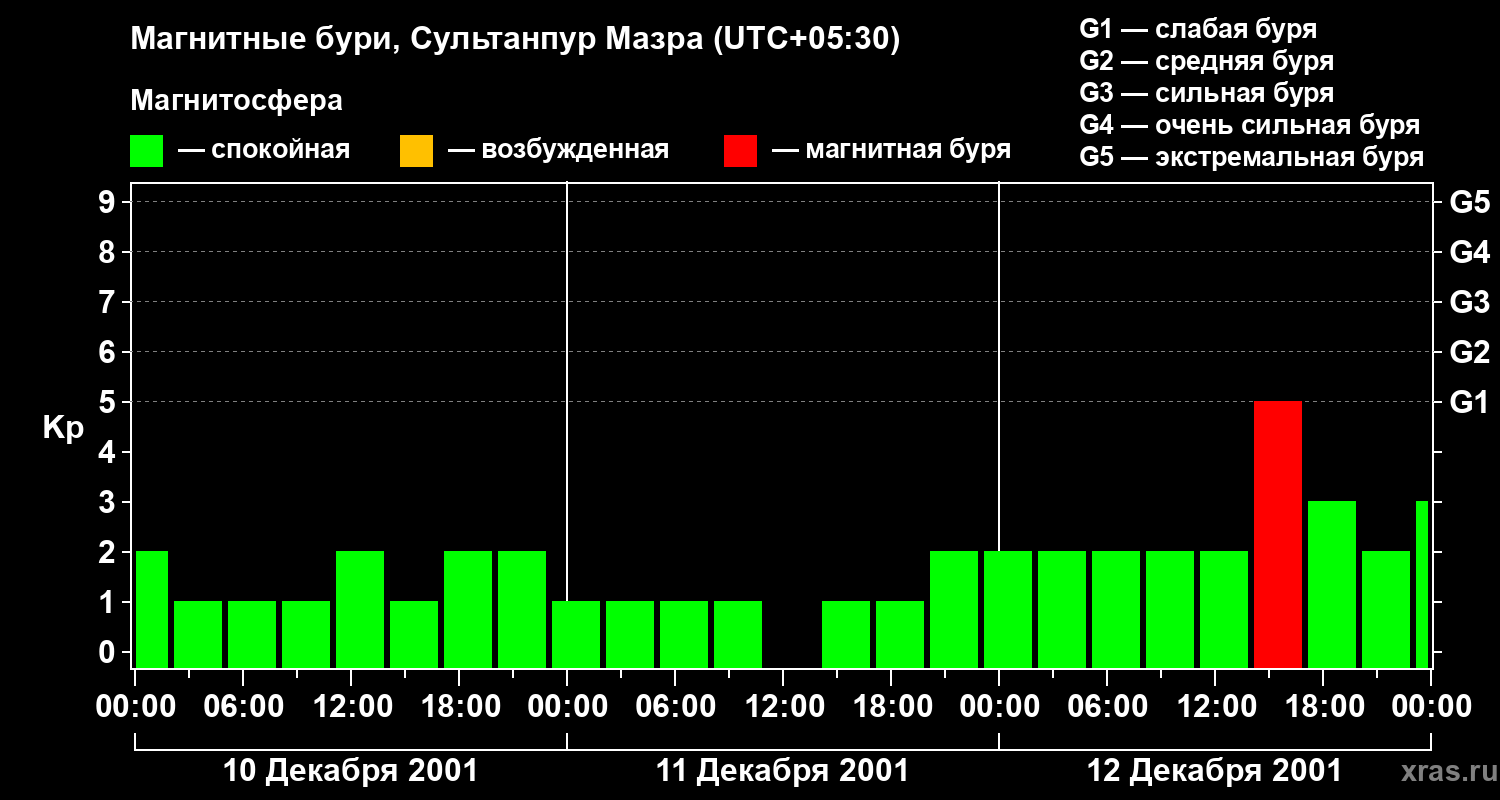
Task: Click the '18:00' time label for 10 Декабря
Action: 460,707
